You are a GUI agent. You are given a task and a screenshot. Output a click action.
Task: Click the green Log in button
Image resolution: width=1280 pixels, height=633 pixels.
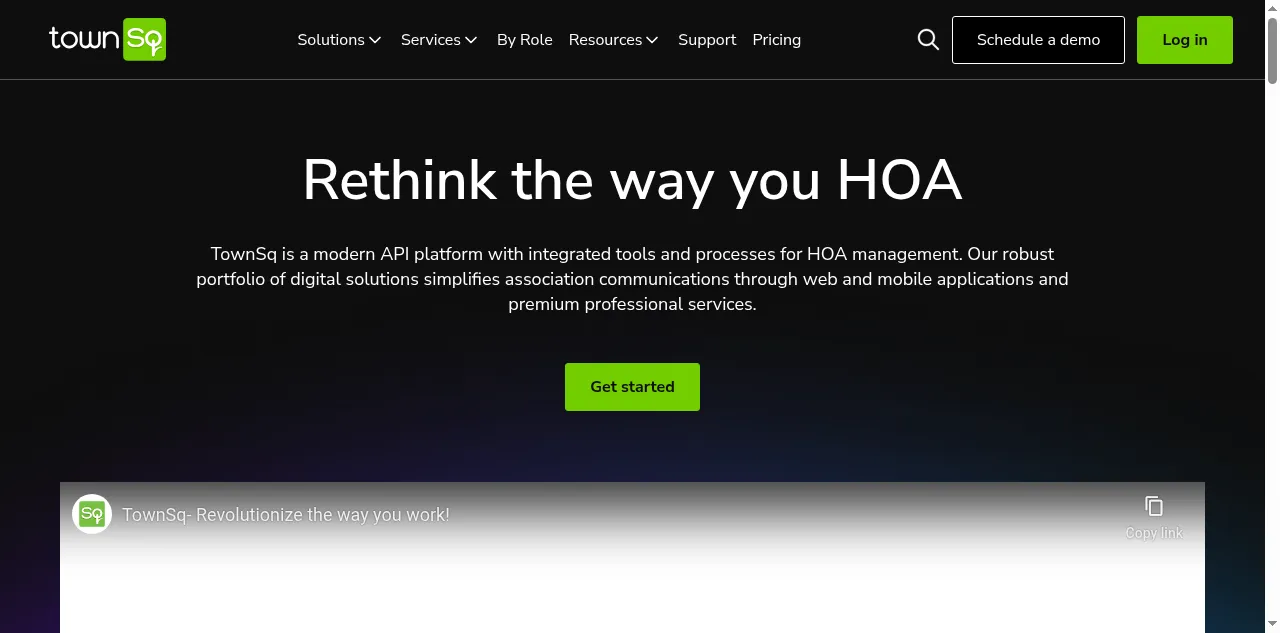pos(1185,40)
